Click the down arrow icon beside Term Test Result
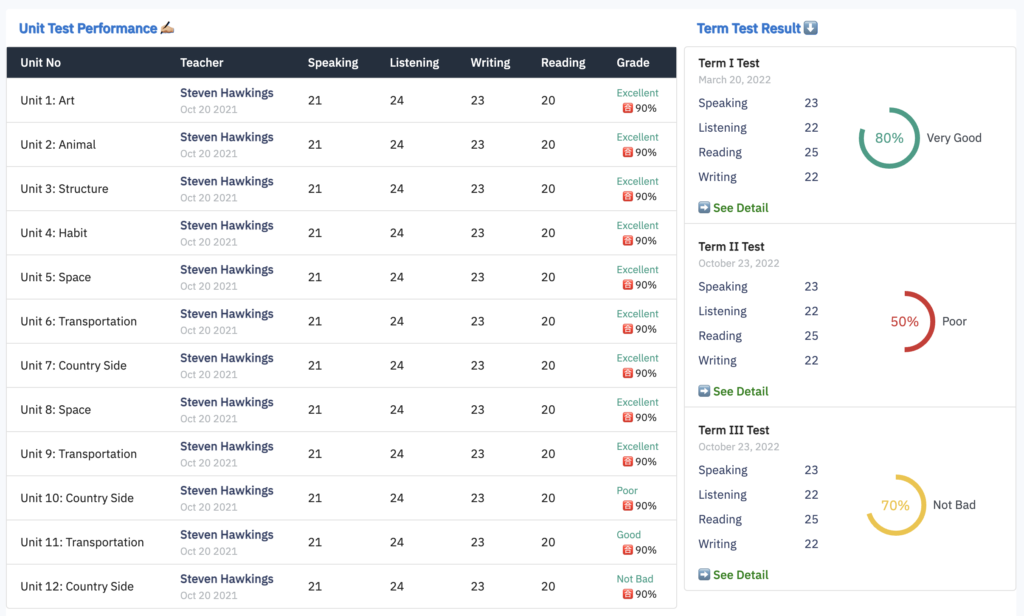The width and height of the screenshot is (1024, 616). click(x=811, y=28)
